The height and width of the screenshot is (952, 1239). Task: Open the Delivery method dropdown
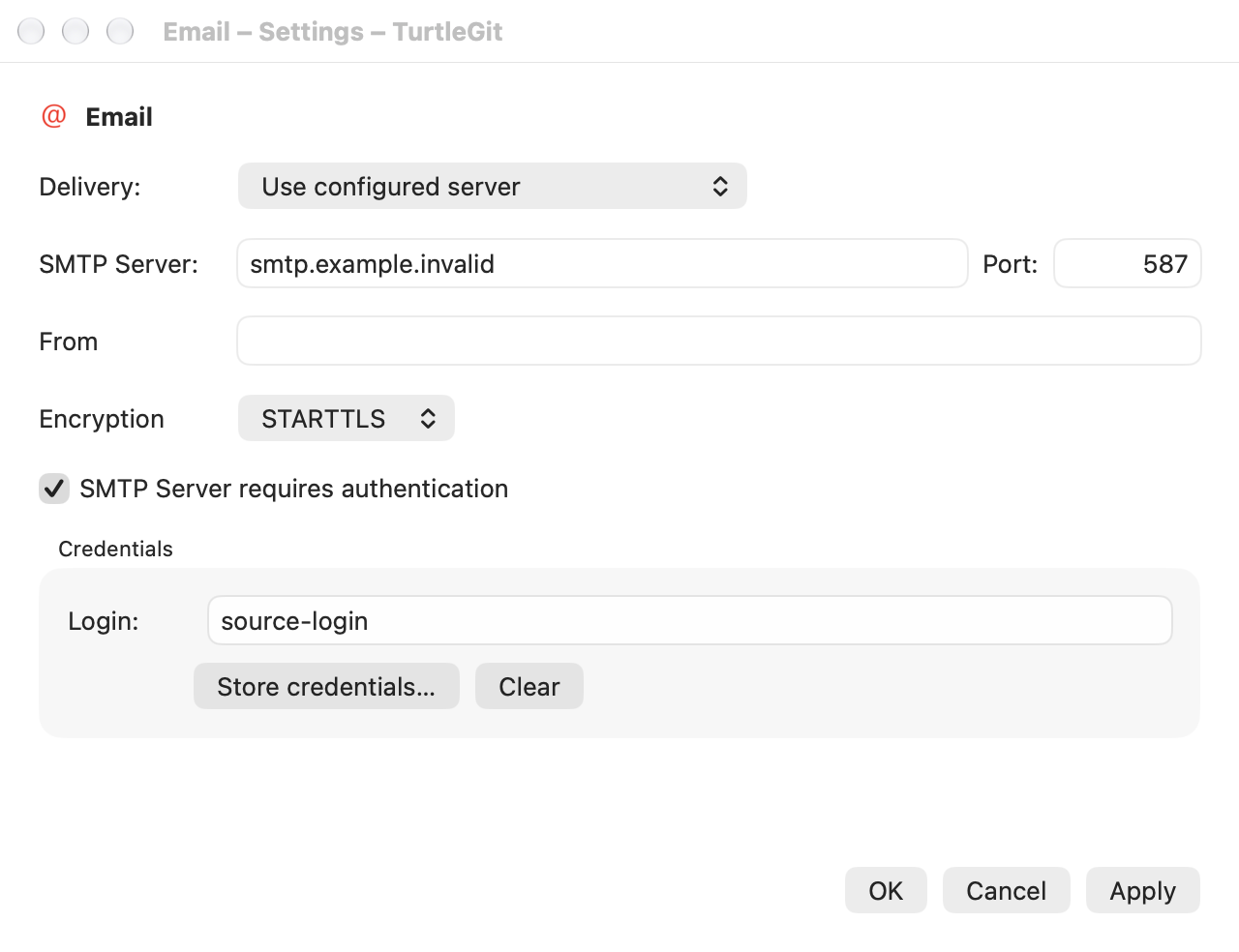tap(493, 186)
